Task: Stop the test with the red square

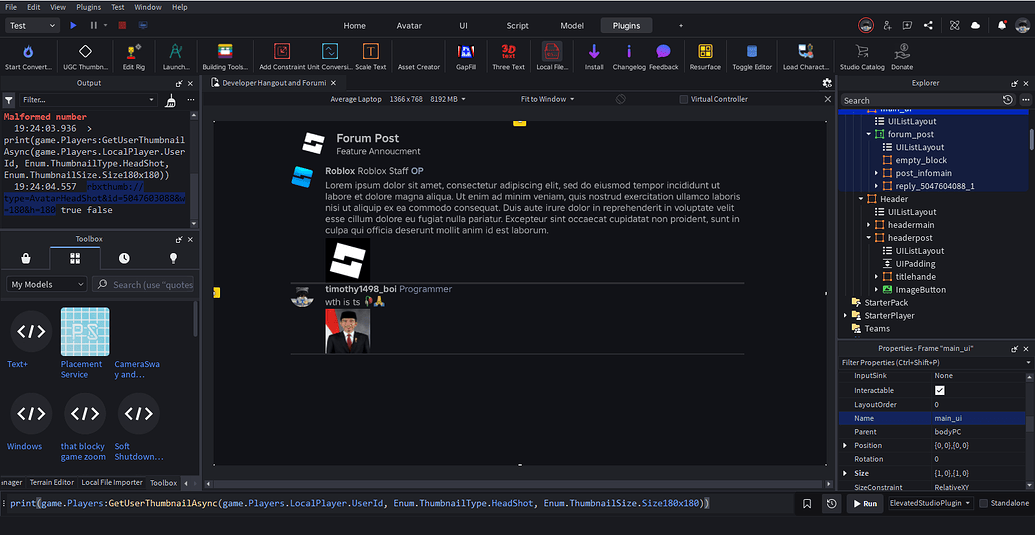Action: pyautogui.click(x=121, y=26)
